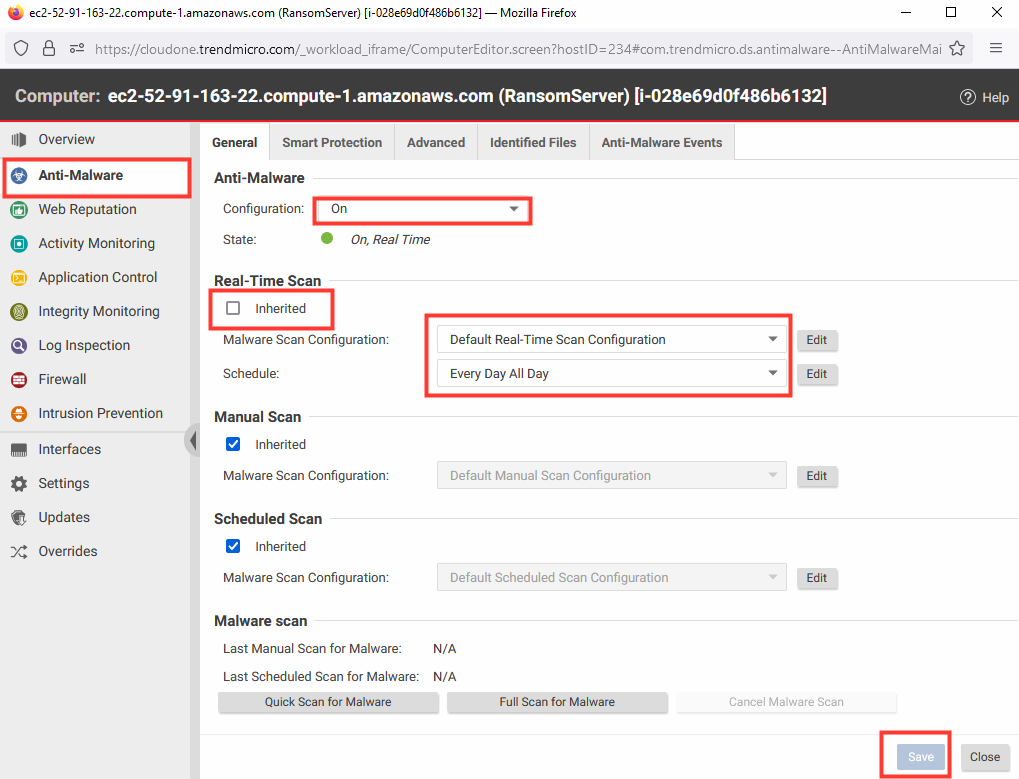Click Last Scheduled Scan for Malware N/A value
The height and width of the screenshot is (779, 1019).
(445, 677)
